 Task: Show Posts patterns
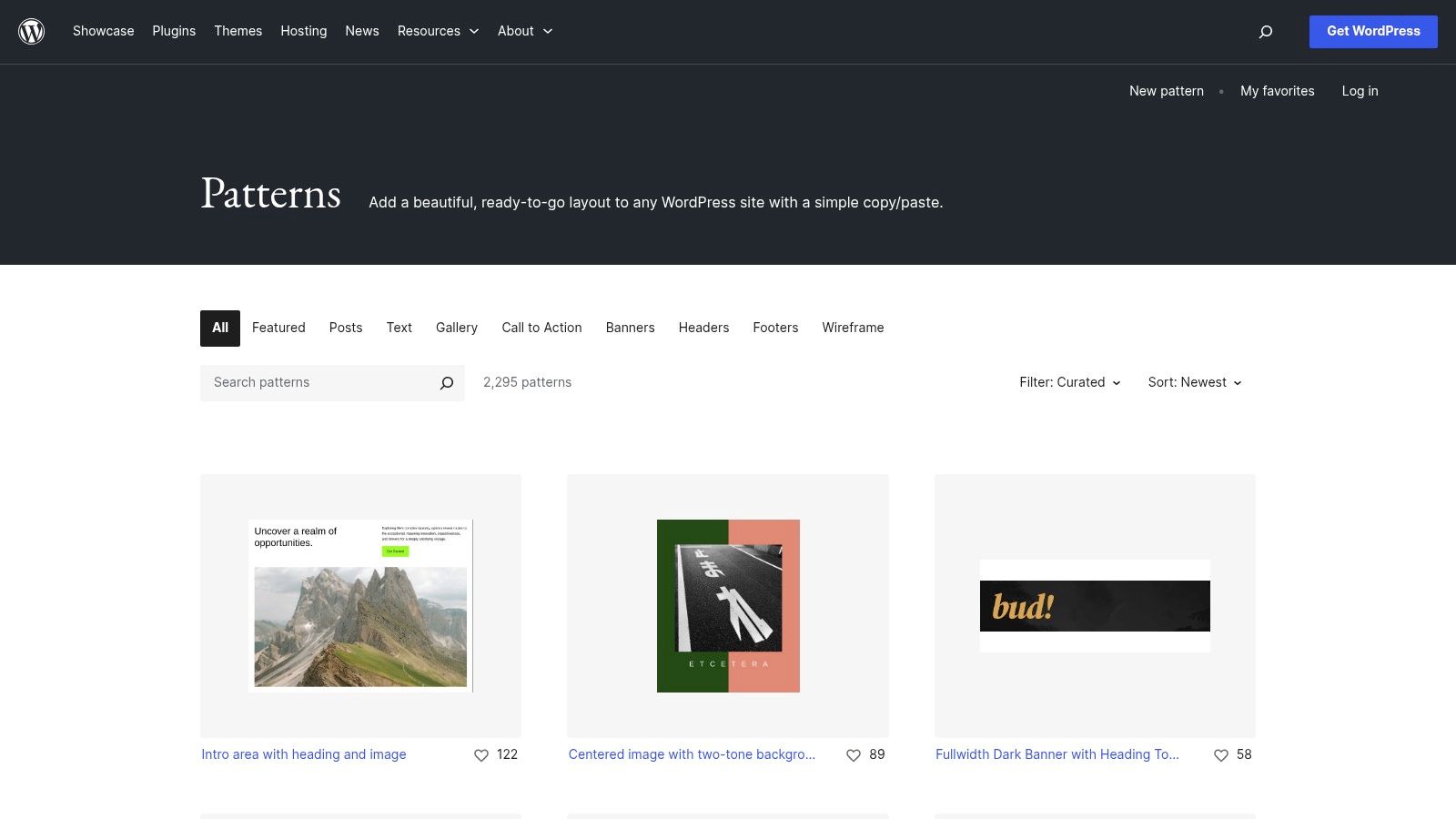(x=346, y=328)
